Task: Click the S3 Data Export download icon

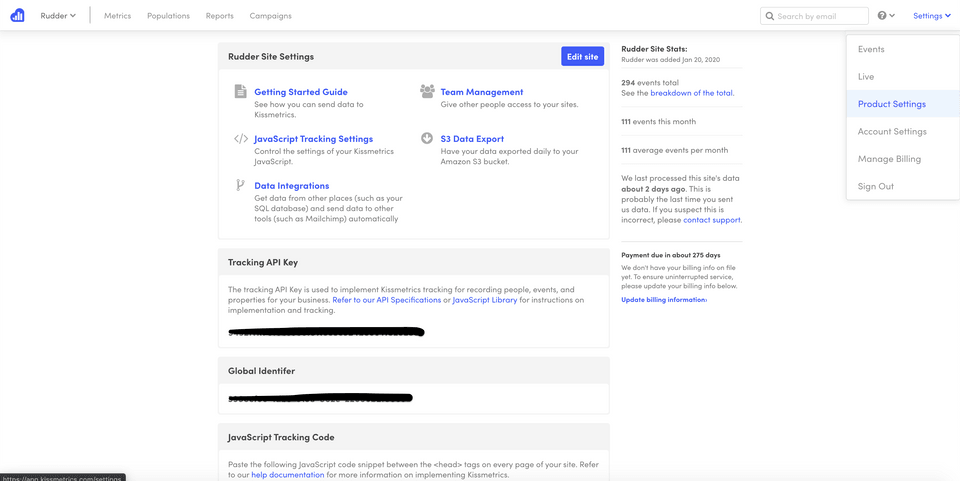Action: click(x=427, y=139)
